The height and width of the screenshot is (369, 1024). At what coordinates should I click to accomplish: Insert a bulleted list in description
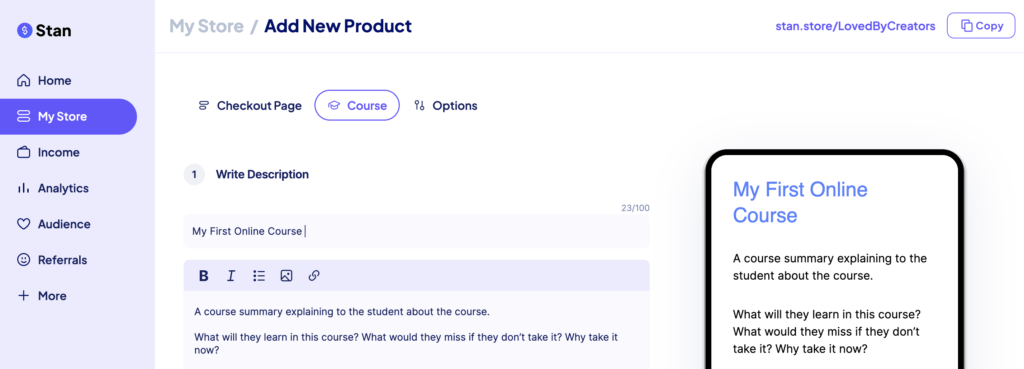[259, 276]
